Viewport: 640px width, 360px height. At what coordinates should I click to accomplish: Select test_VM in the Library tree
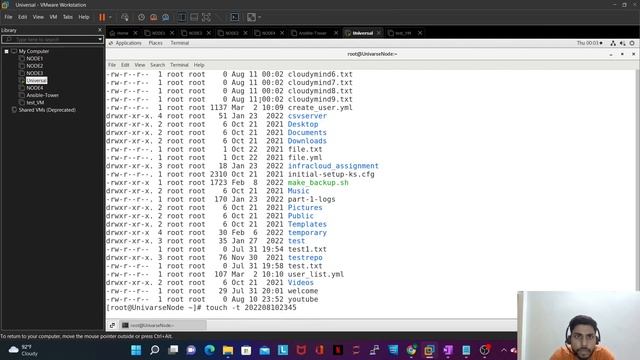[35, 102]
